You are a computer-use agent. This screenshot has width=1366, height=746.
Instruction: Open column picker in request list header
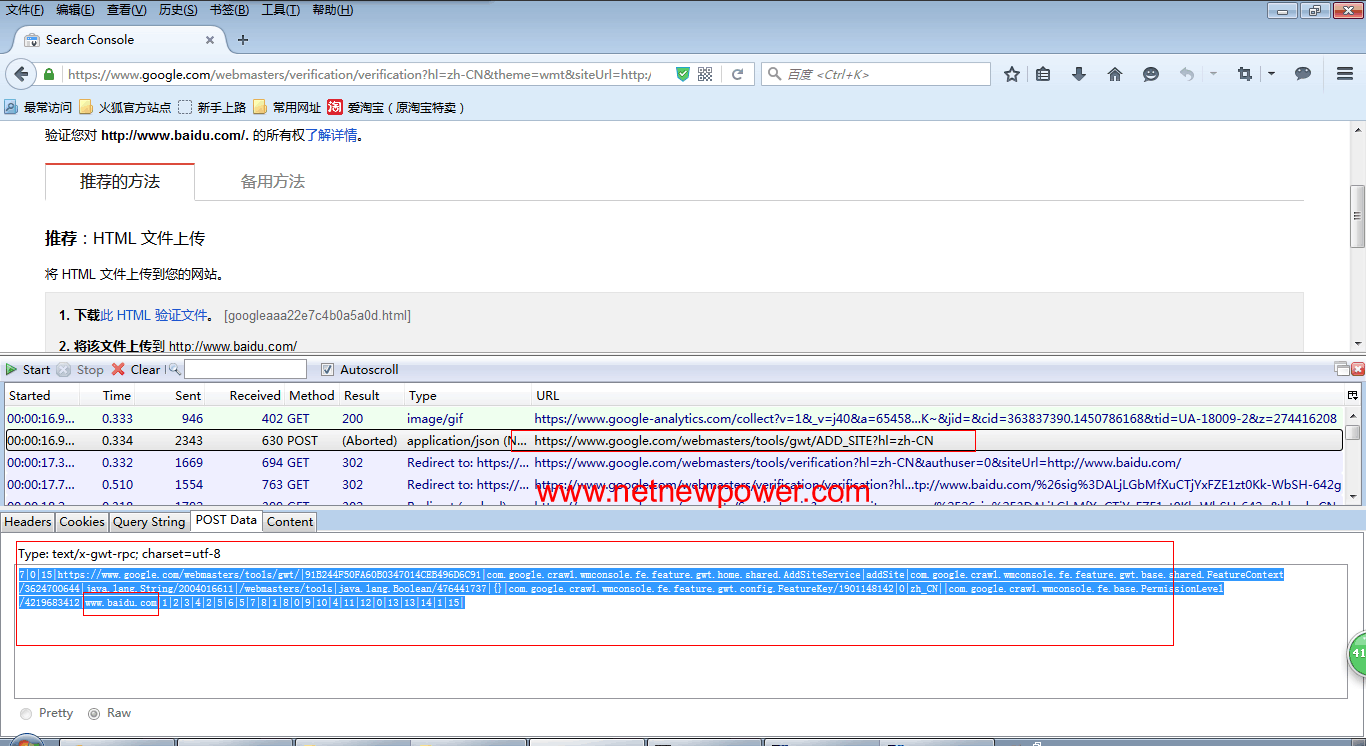(1353, 395)
